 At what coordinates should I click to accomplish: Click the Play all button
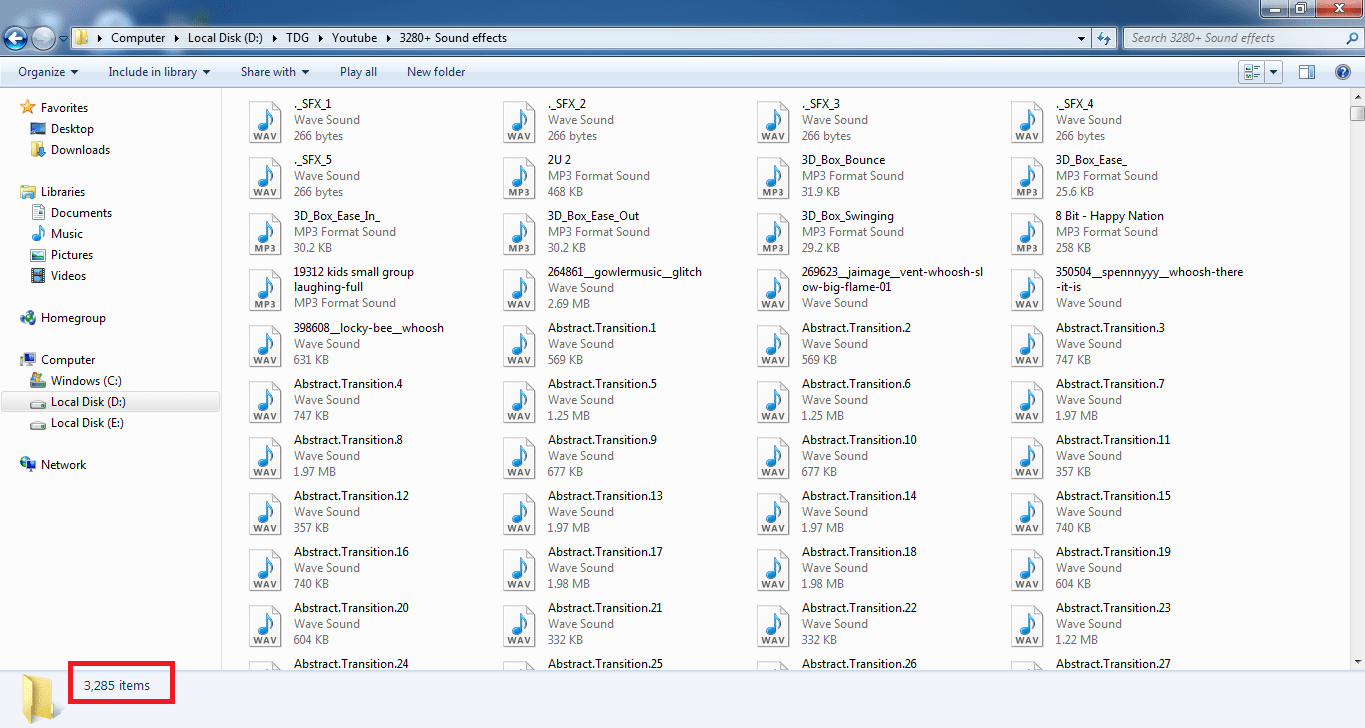tap(358, 72)
